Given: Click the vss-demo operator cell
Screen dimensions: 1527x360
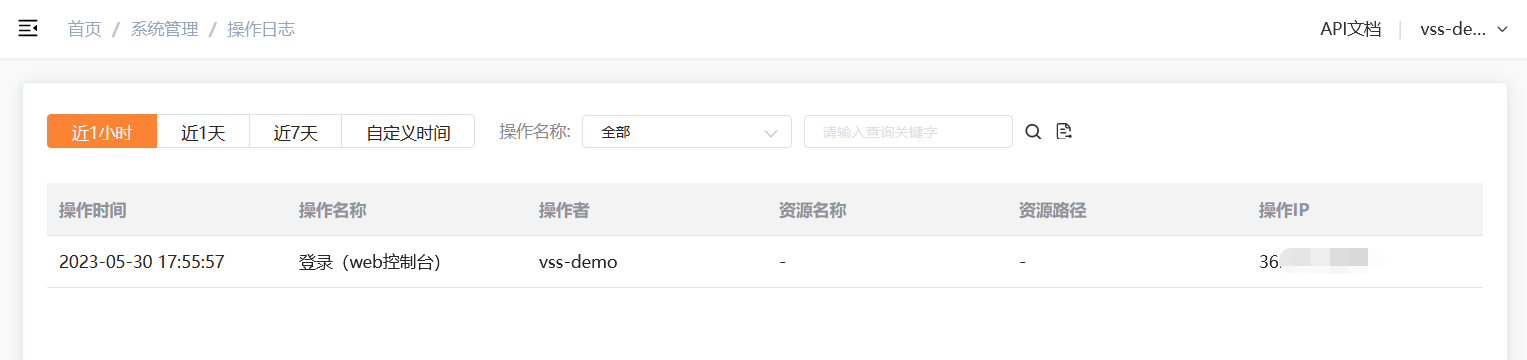Looking at the screenshot, I should 578,262.
